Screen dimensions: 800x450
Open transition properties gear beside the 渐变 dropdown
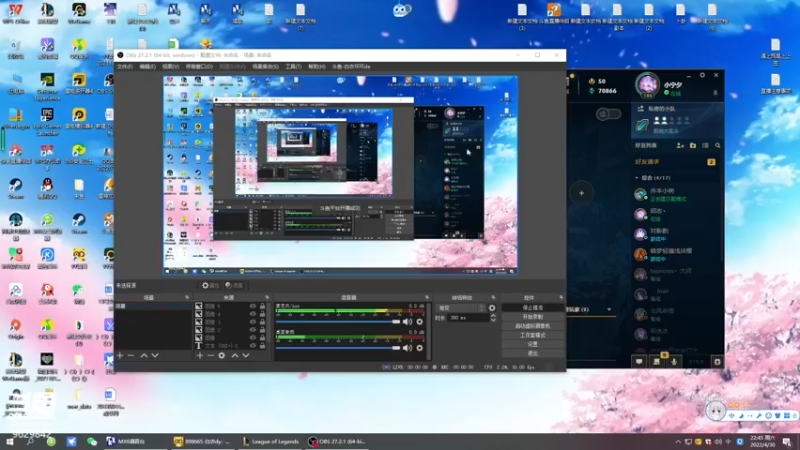[x=492, y=308]
